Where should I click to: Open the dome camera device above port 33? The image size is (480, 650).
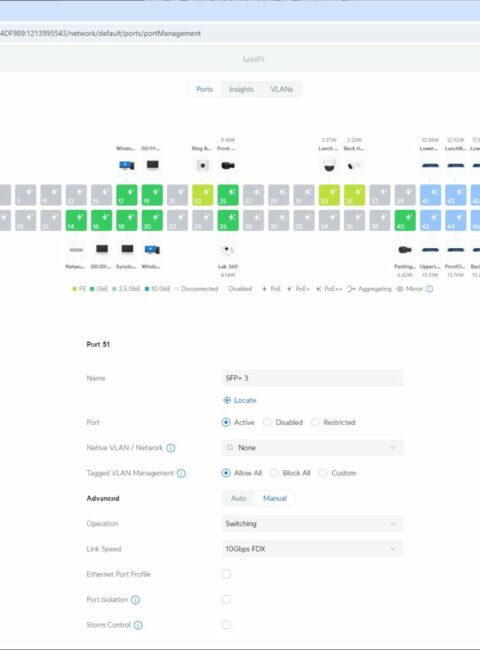pos(329,165)
